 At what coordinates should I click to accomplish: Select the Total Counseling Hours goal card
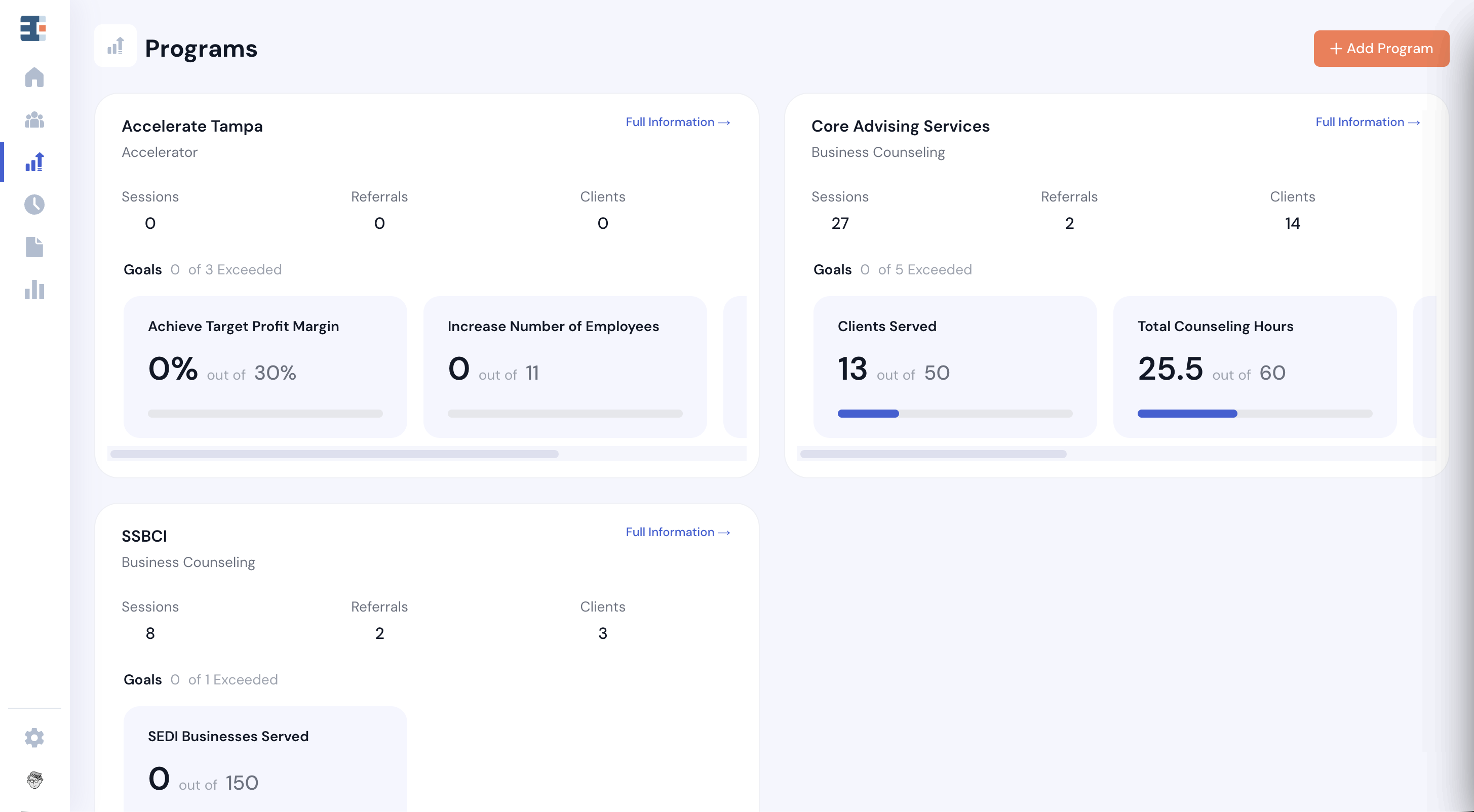[1254, 366]
